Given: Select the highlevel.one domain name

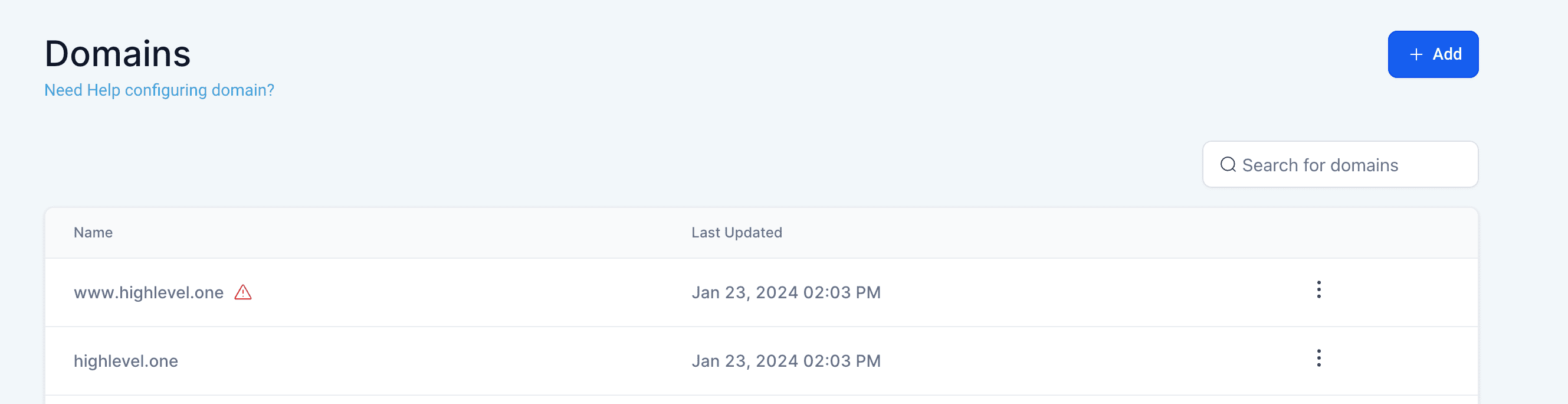Looking at the screenshot, I should [x=126, y=361].
